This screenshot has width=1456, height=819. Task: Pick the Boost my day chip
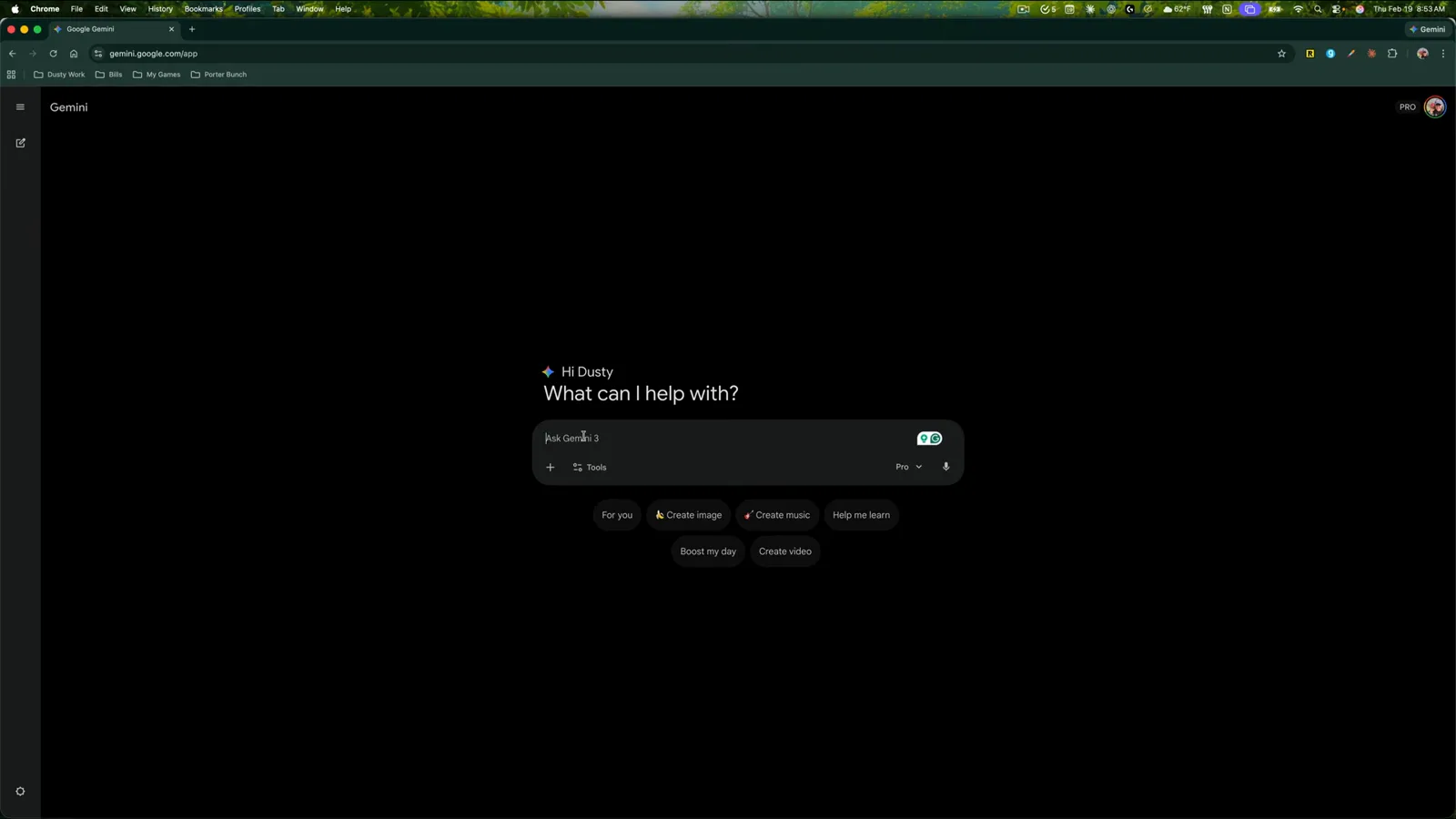708,551
